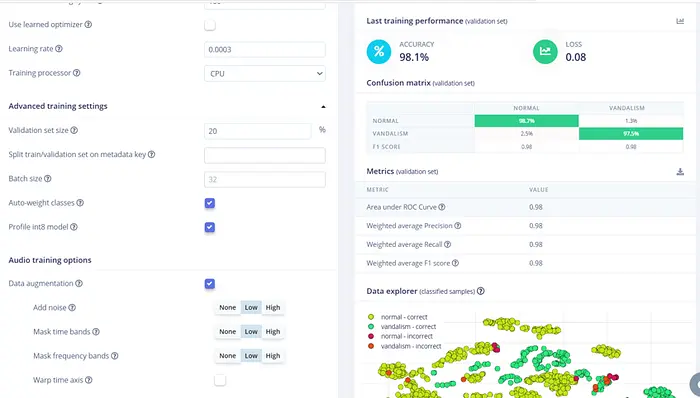This screenshot has width=700, height=398.
Task: Enable Warp time axis checkbox
Action: [x=220, y=380]
